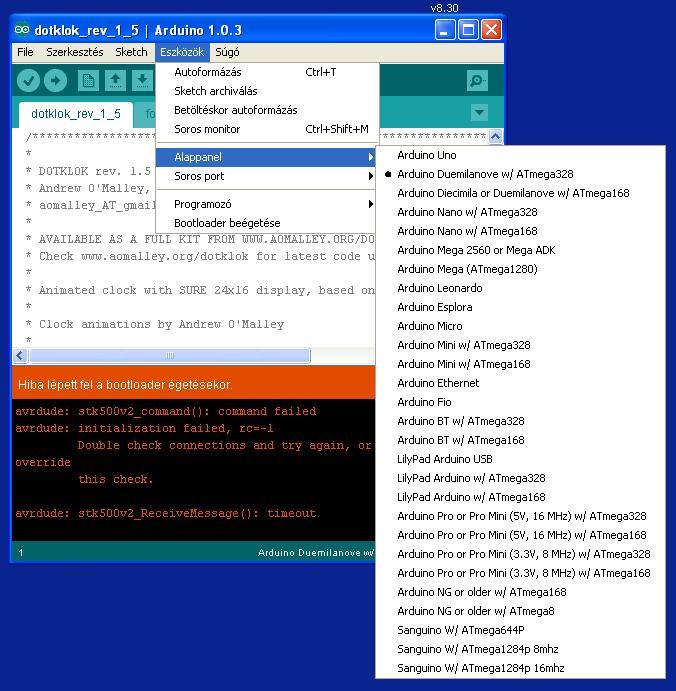Choose Arduino Mini w/ ATmega328

(520, 345)
